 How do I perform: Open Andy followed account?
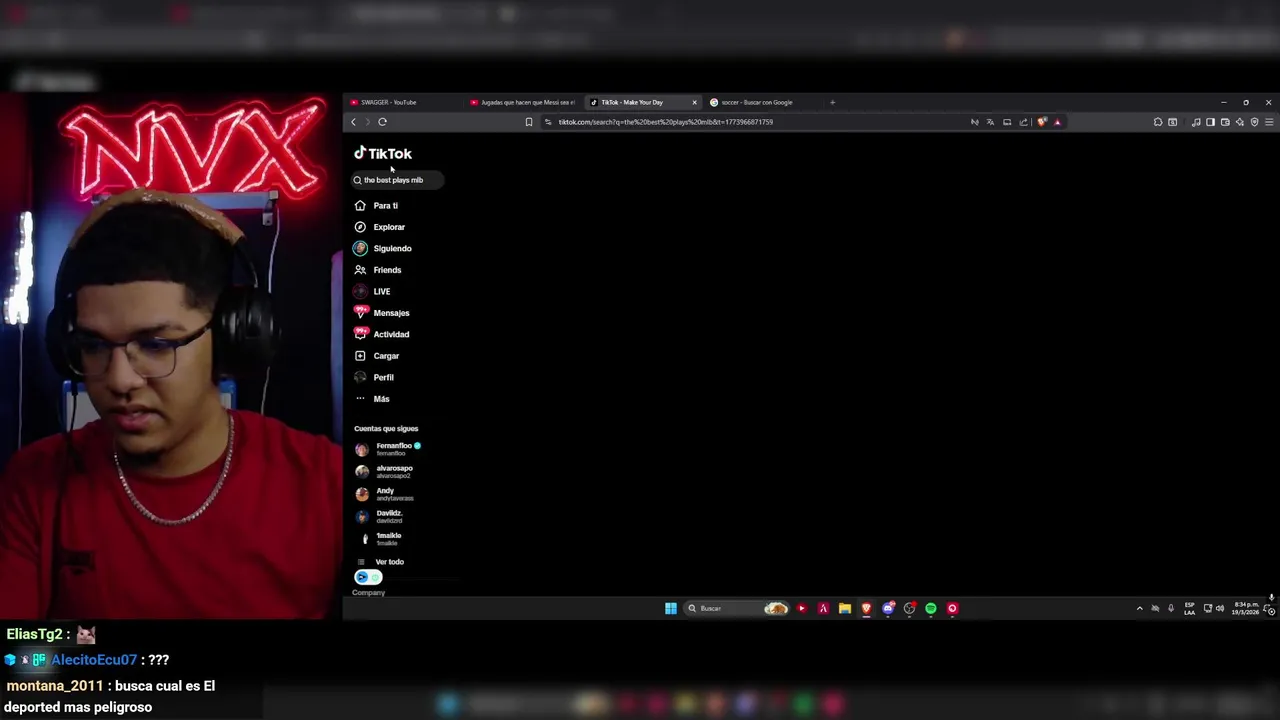385,494
